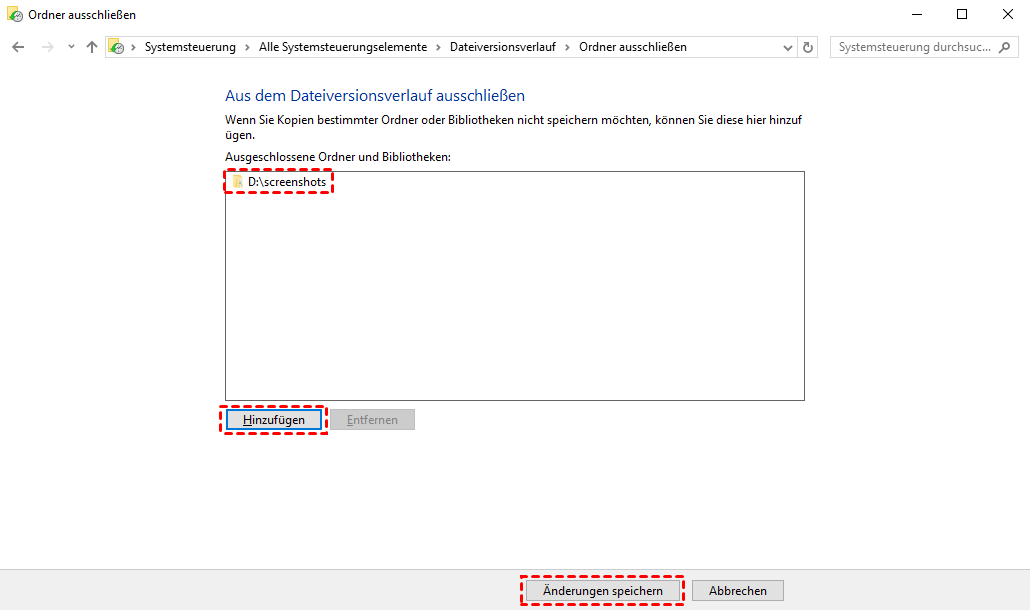Screen dimensions: 1030x610
Task: Expand the chevron after Dateiversionsverlauf breadcrumb
Action: [x=569, y=47]
